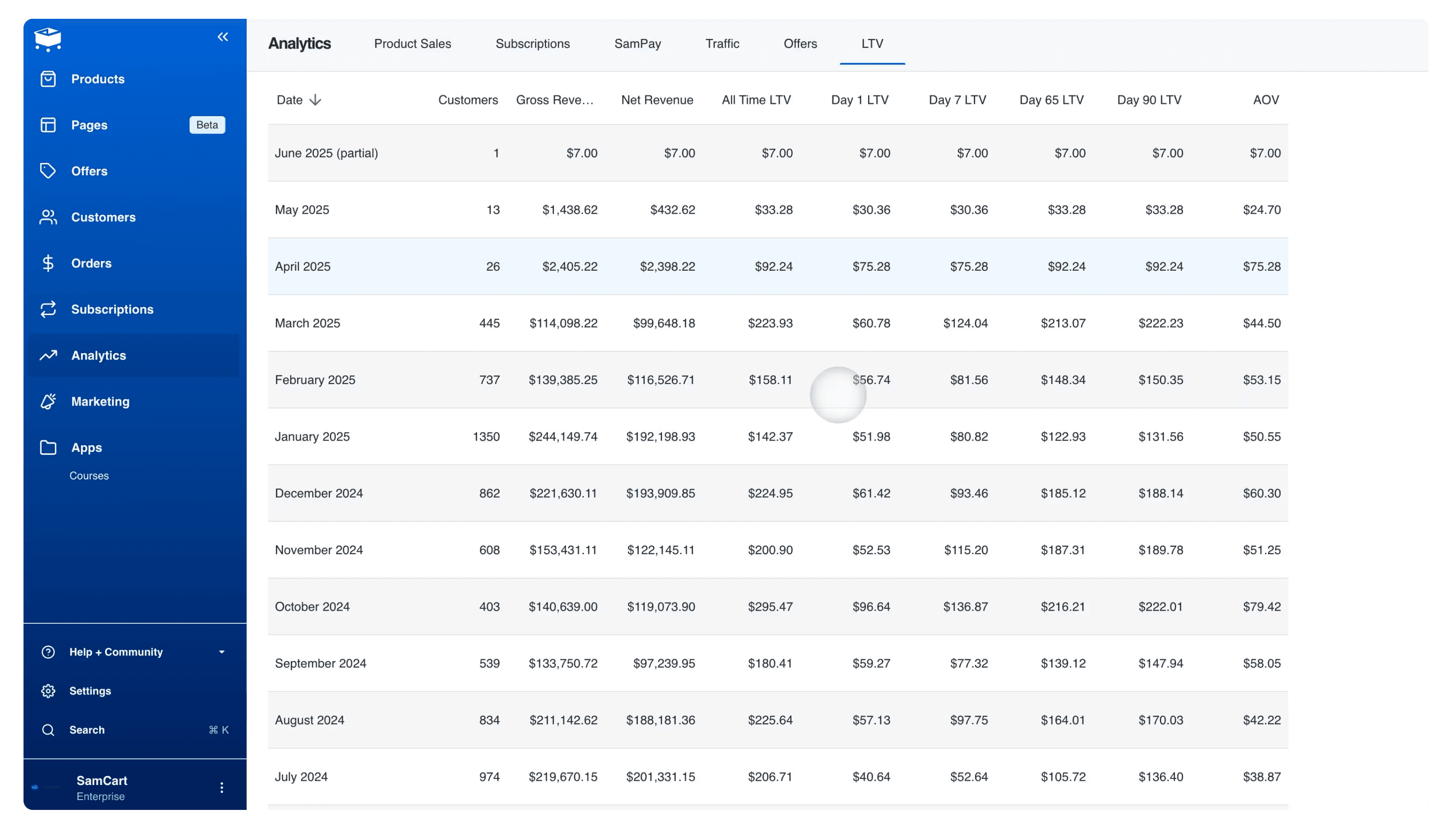Click the Search button in sidebar
This screenshot has width=1456, height=832.
coord(87,730)
